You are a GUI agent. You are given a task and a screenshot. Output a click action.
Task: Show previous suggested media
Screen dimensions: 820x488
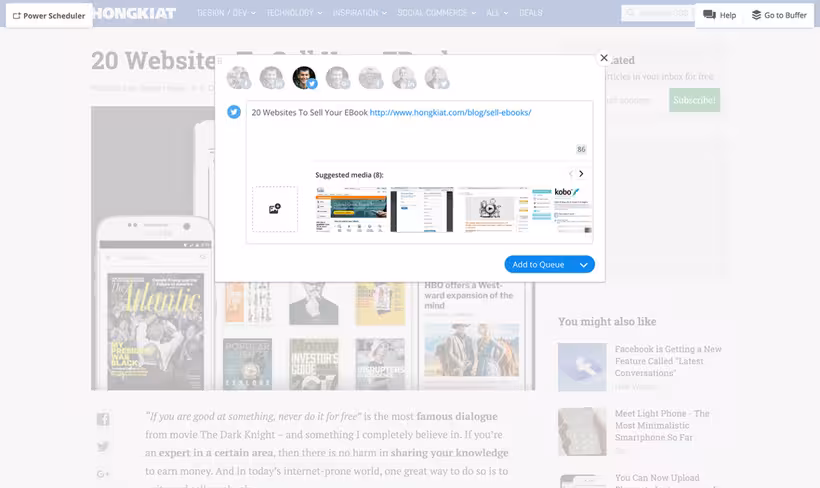571,174
